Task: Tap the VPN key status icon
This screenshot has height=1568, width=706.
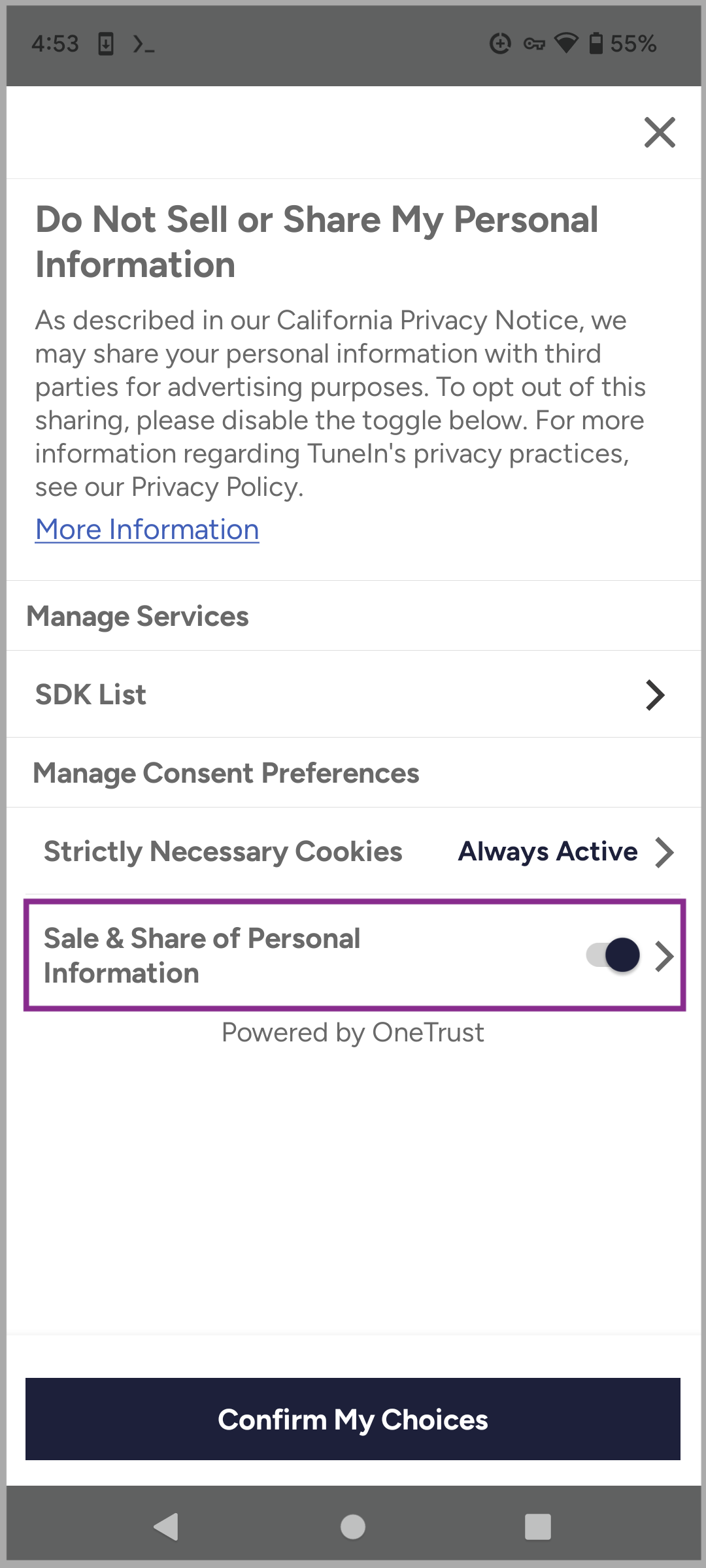Action: (x=534, y=44)
